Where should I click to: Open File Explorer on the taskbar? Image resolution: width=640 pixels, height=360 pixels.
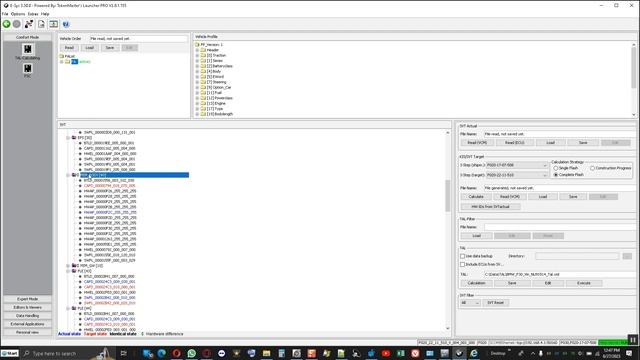(x=267, y=353)
